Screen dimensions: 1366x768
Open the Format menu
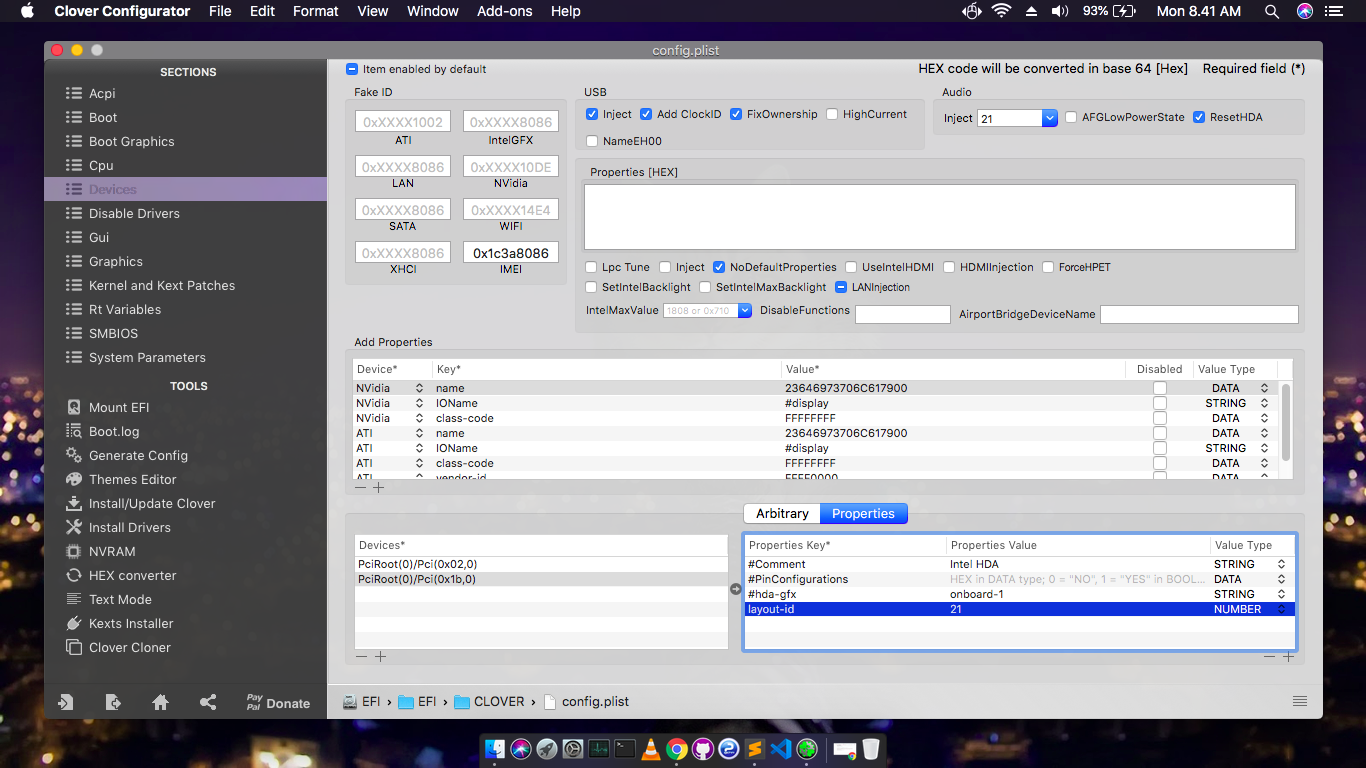316,11
